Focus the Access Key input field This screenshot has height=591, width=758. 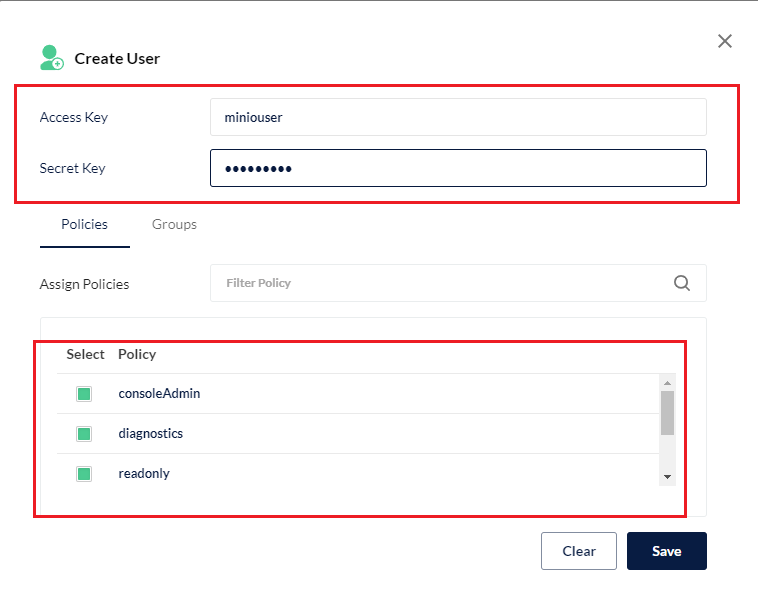pyautogui.click(x=458, y=117)
